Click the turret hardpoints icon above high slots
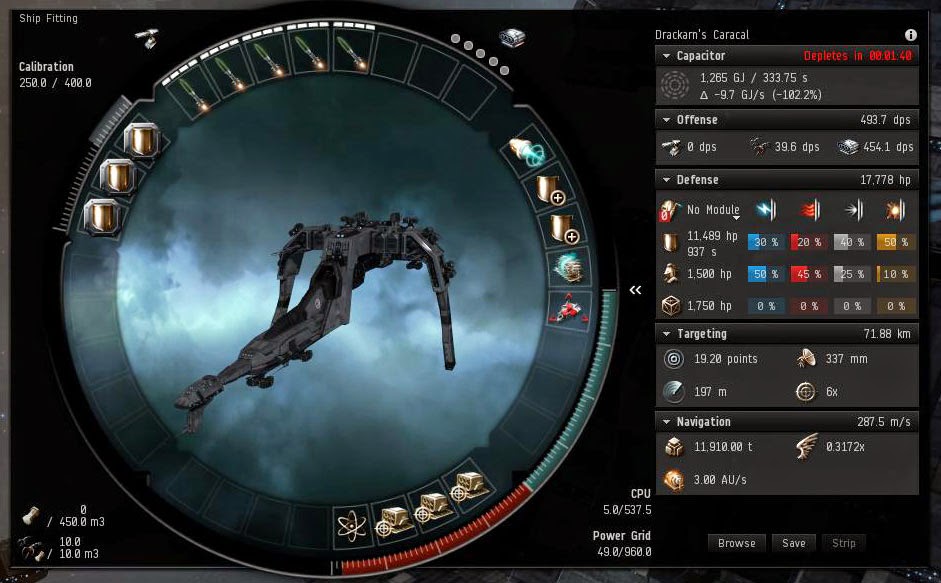 click(147, 37)
